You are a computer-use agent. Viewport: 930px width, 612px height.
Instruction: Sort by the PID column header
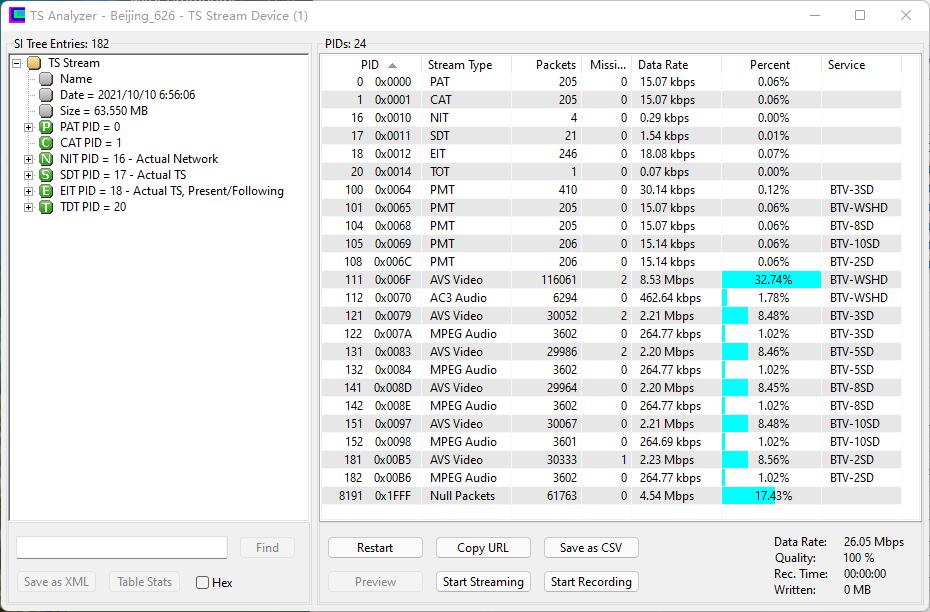[x=370, y=65]
